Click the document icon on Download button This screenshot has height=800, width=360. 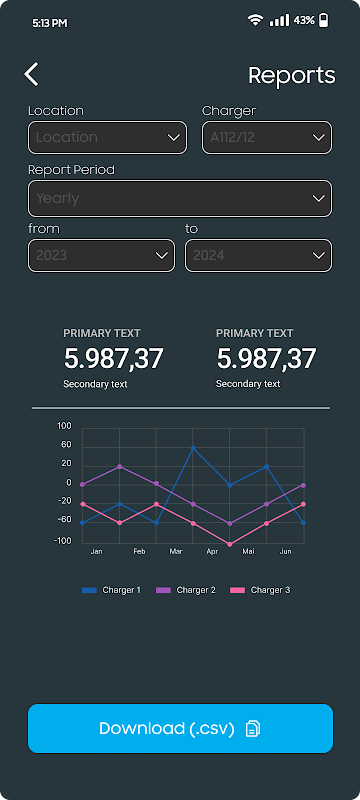252,729
